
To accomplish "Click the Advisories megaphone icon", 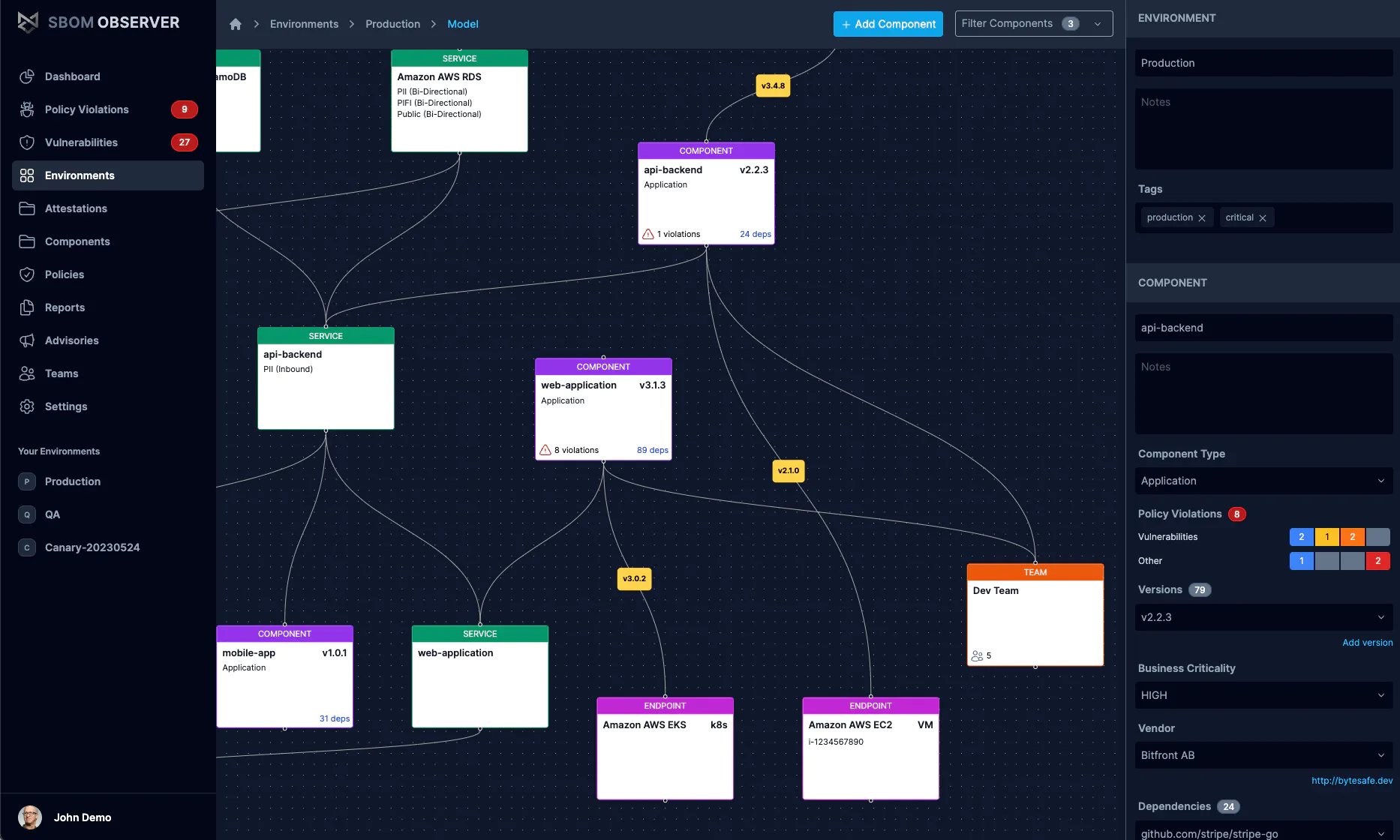I will click(27, 340).
